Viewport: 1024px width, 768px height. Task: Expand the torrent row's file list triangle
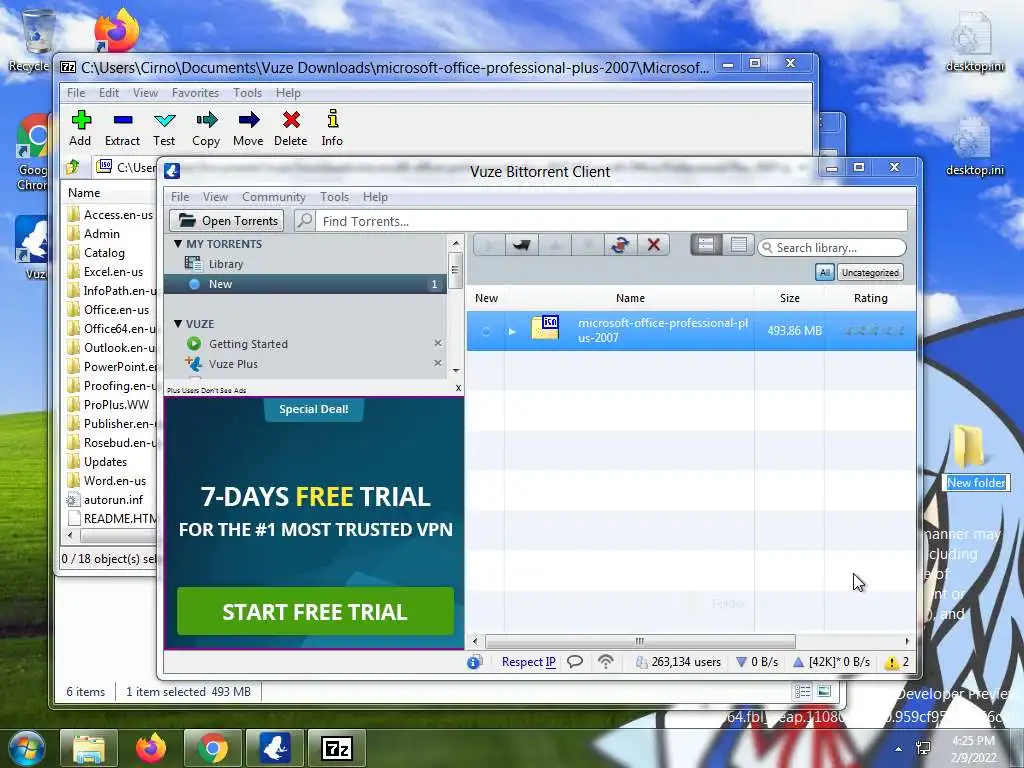tap(512, 332)
